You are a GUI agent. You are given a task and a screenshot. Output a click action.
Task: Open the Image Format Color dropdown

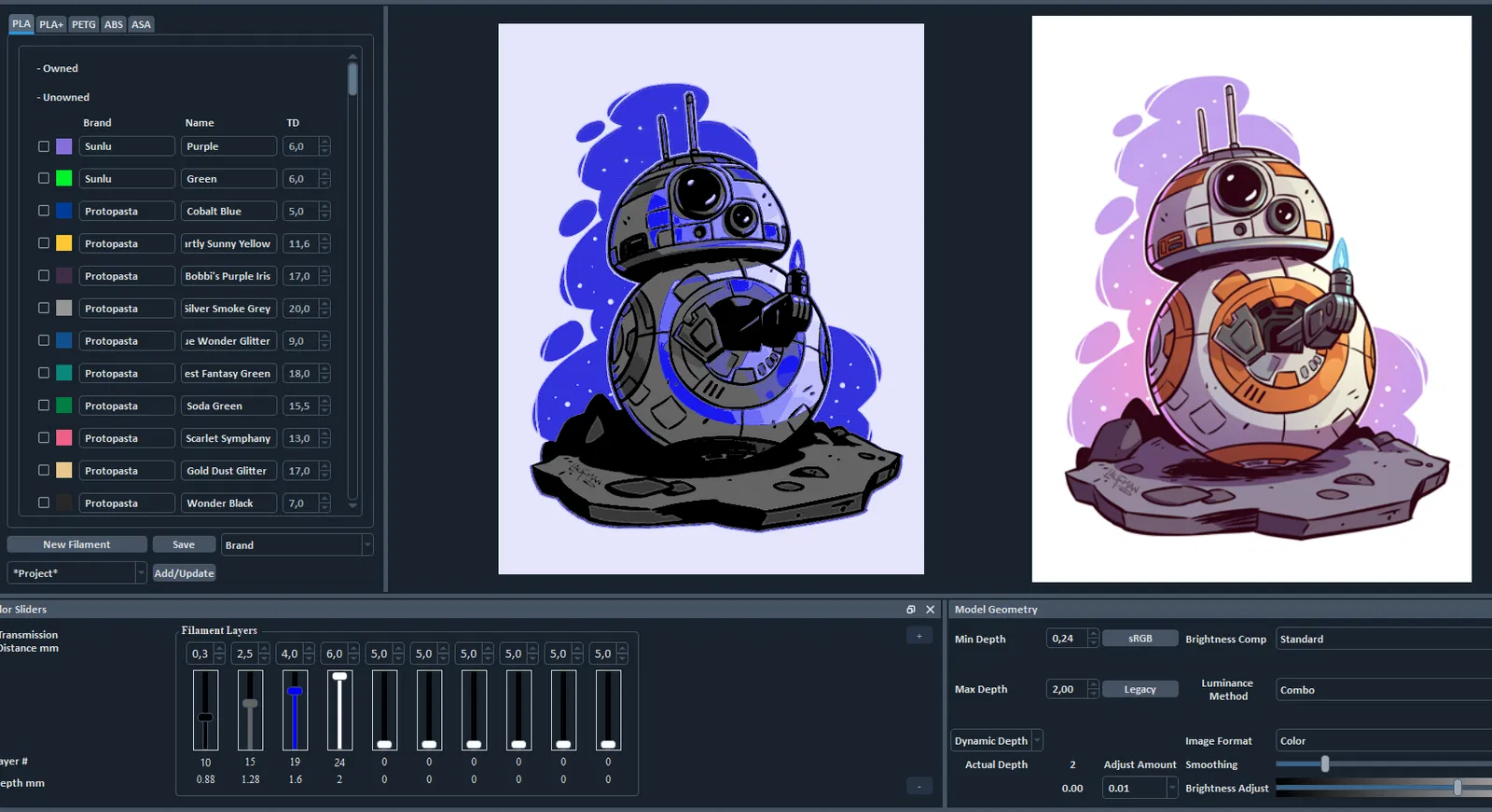coord(1384,741)
